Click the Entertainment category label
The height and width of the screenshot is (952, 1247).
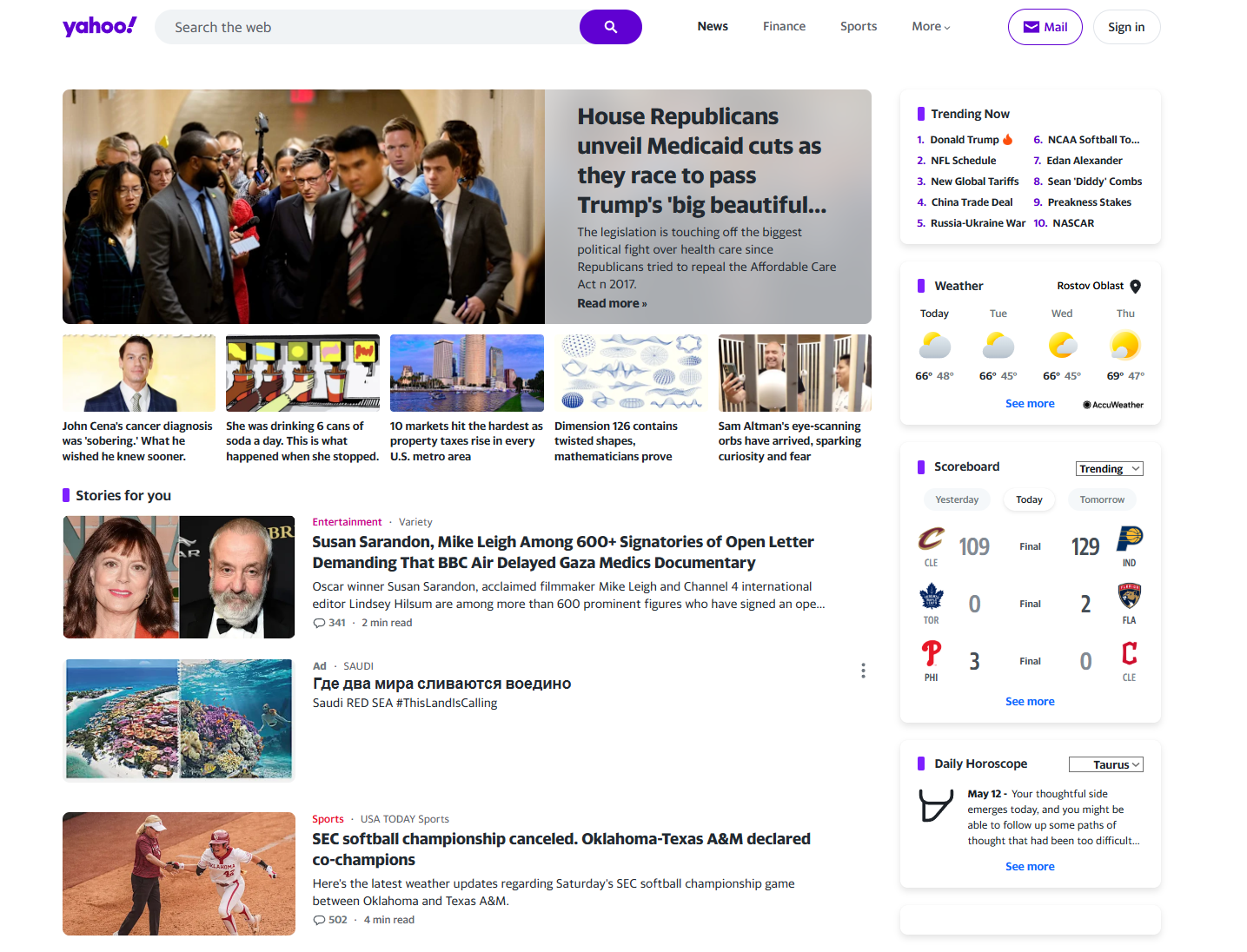pos(347,522)
